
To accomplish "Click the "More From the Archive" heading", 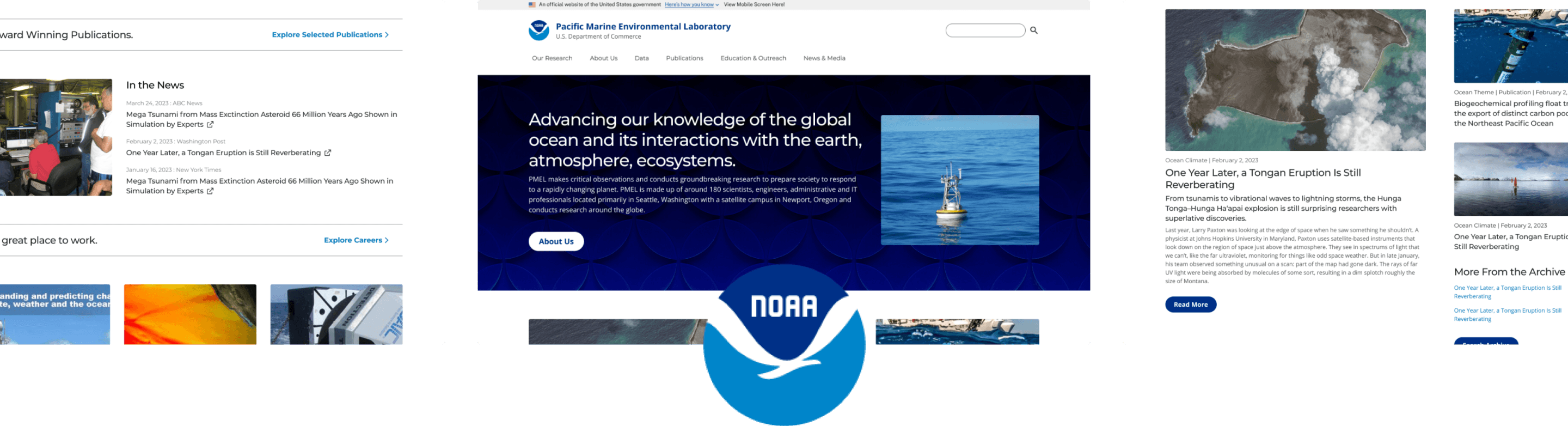I will (x=1509, y=272).
